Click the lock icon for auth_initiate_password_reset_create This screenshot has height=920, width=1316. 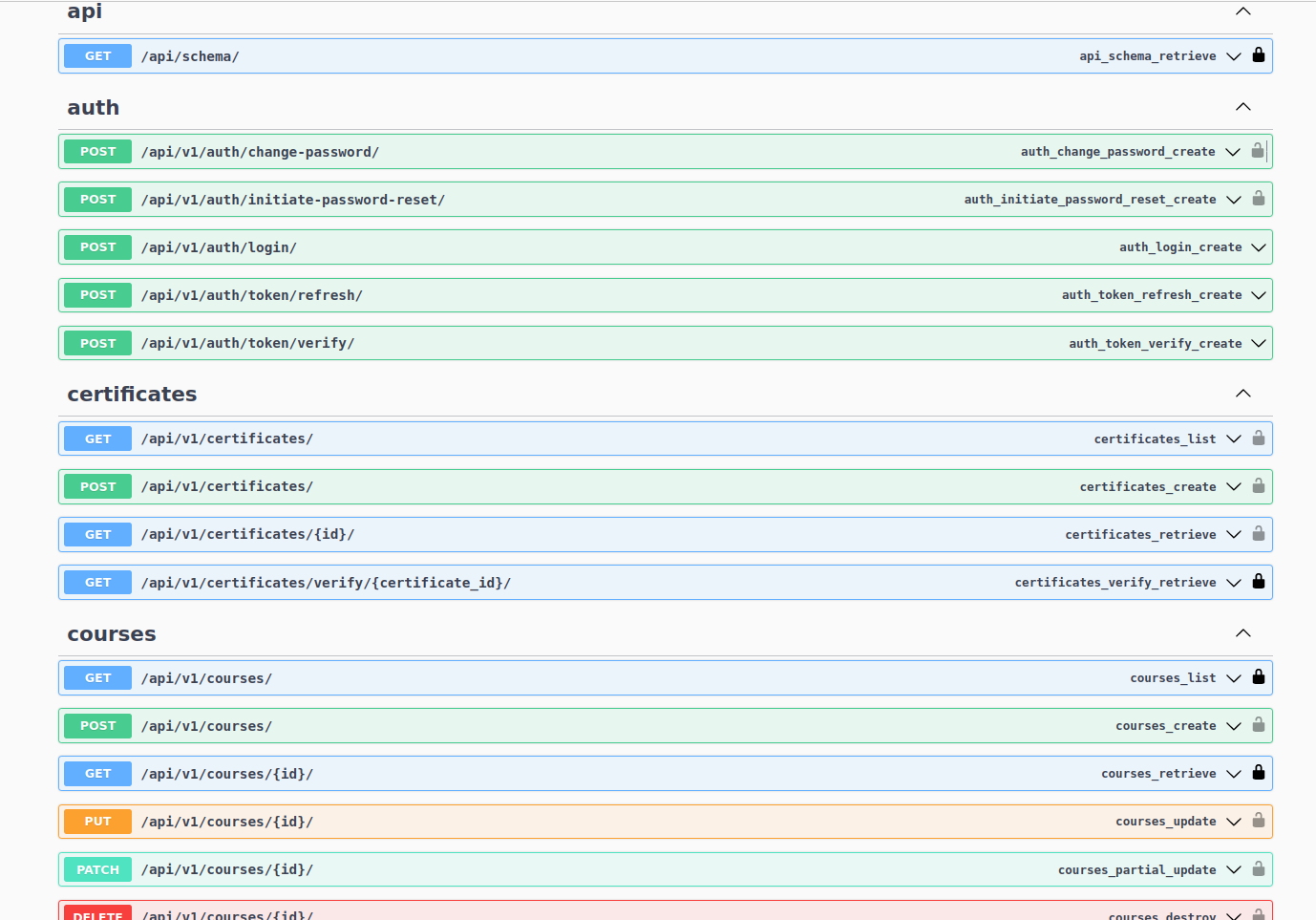pos(1259,199)
